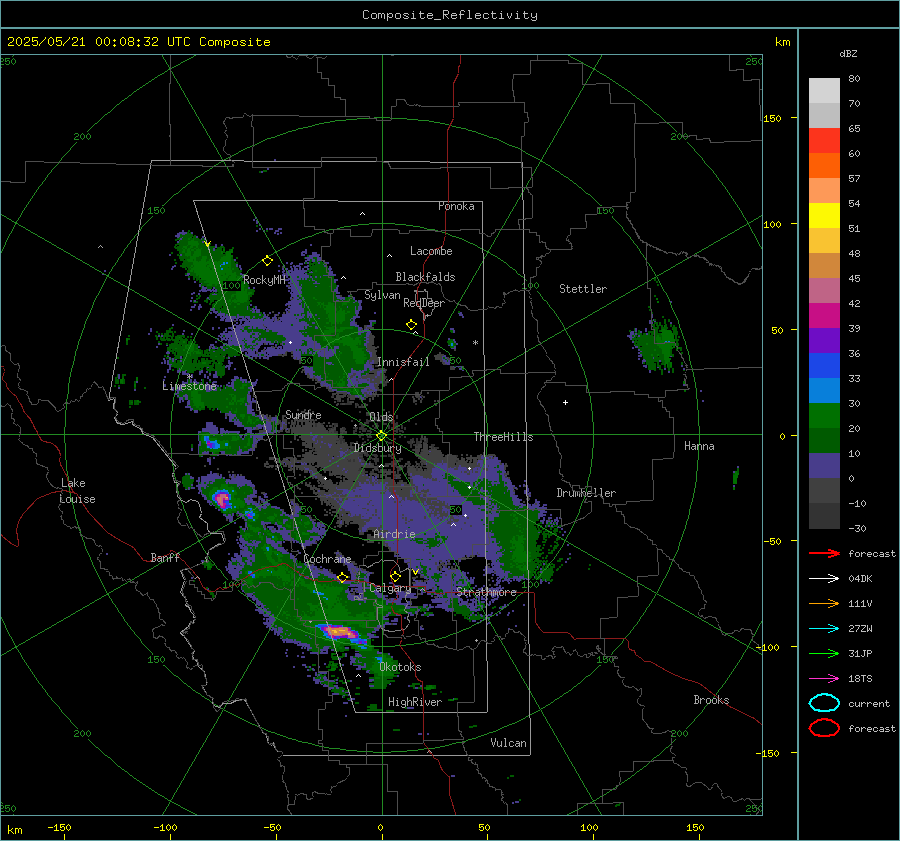Click the purple 10 dBZ color swatch

(x=824, y=465)
